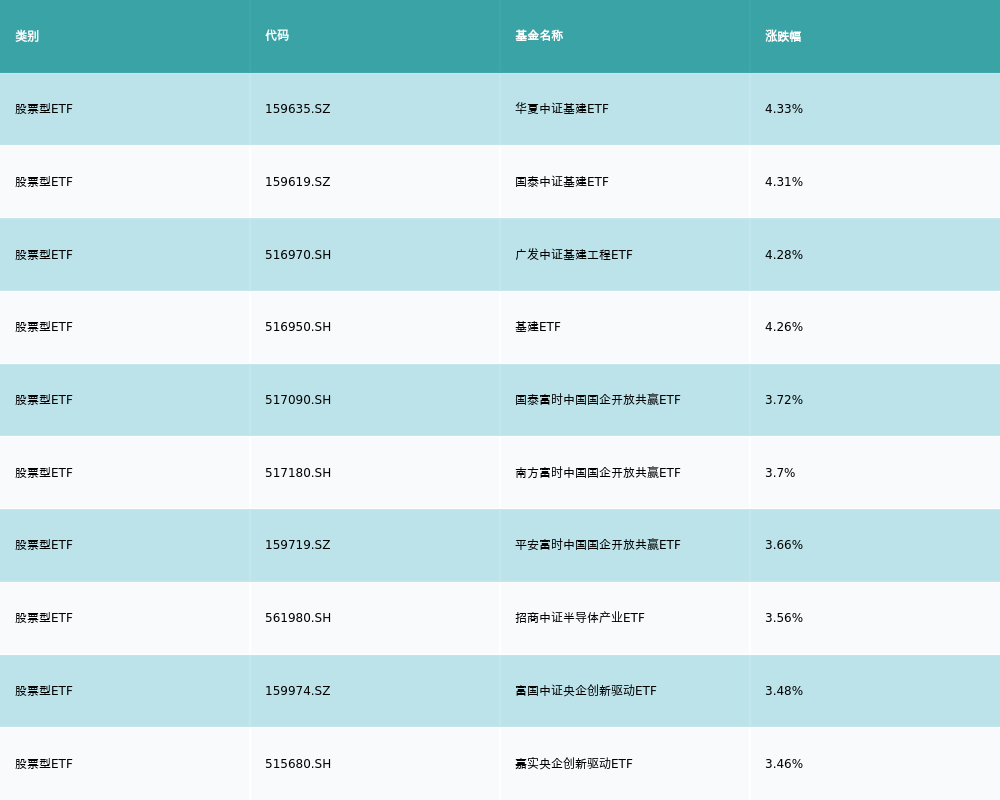Select fund code 159635.SZ
This screenshot has width=1000, height=800.
coord(297,109)
